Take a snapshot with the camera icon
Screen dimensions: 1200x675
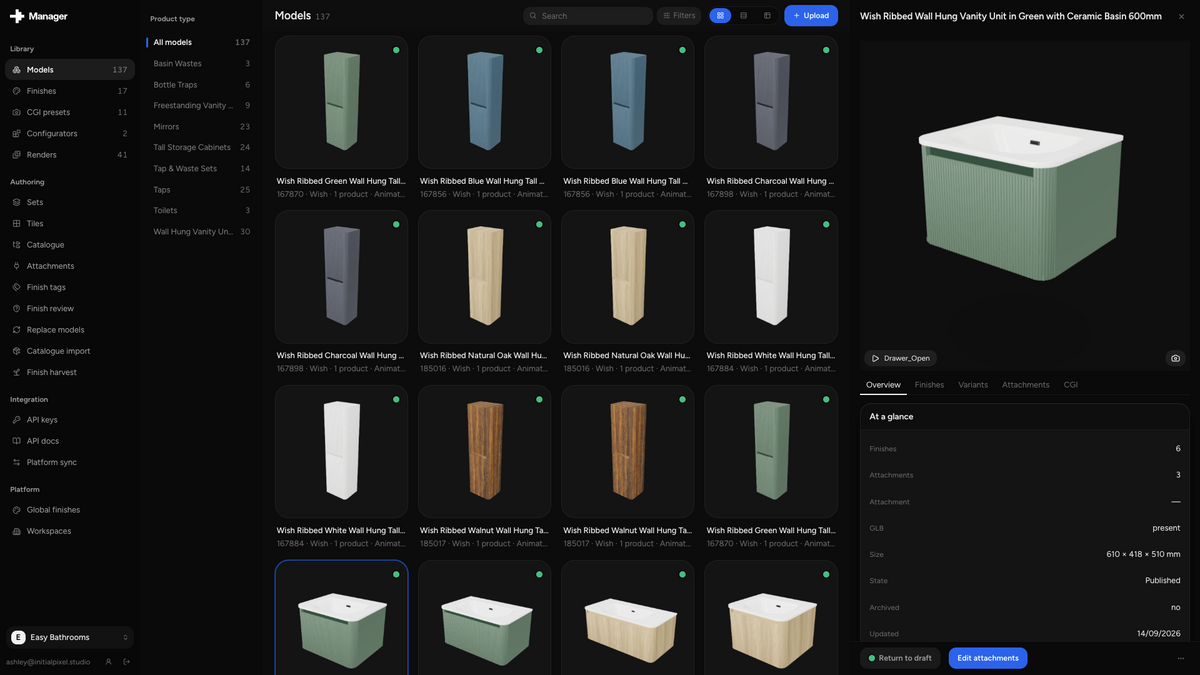[1175, 358]
